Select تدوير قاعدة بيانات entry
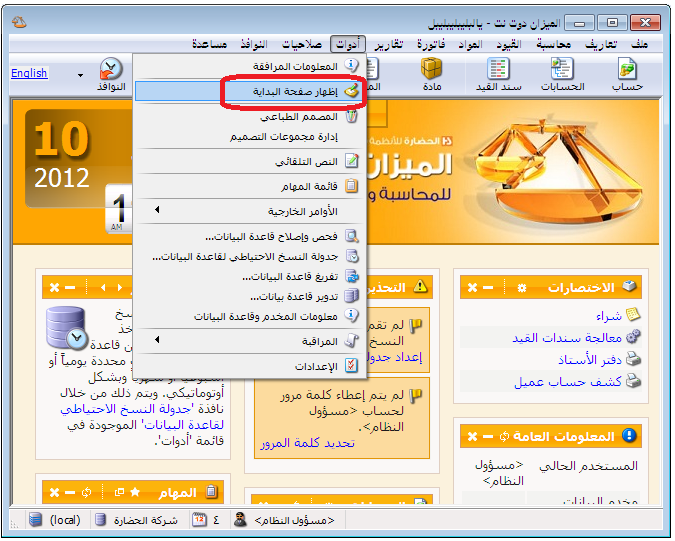 [x=250, y=297]
